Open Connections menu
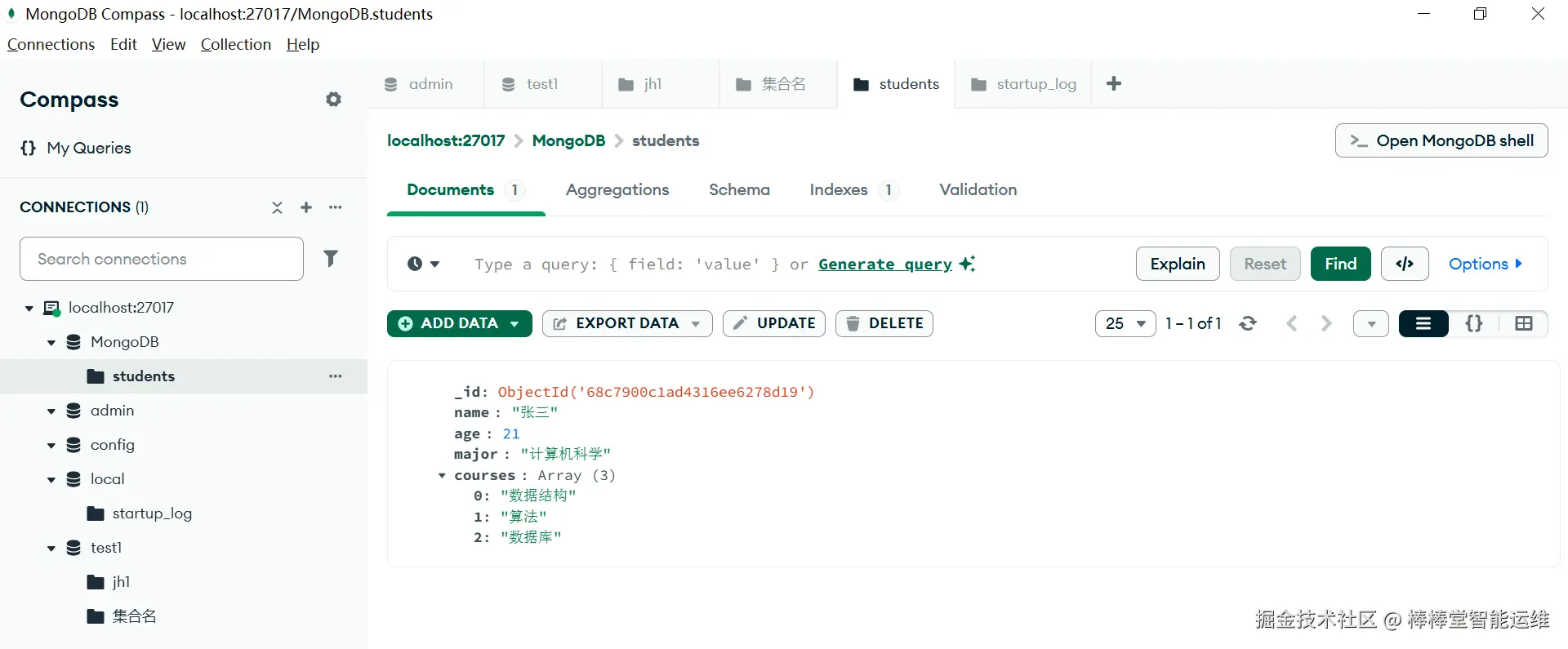 click(51, 44)
